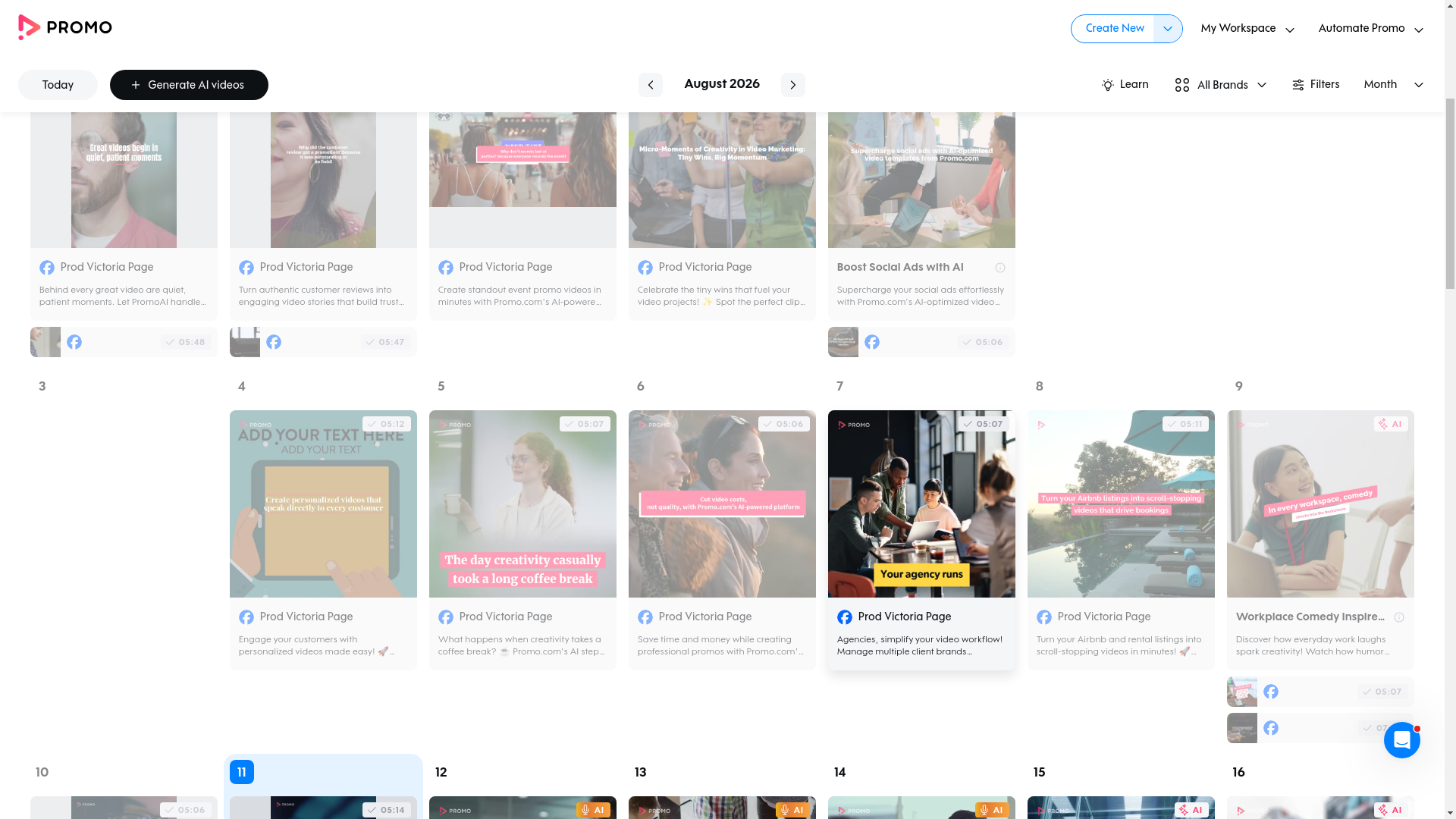
Task: Open the Learn link
Action: 1125,85
